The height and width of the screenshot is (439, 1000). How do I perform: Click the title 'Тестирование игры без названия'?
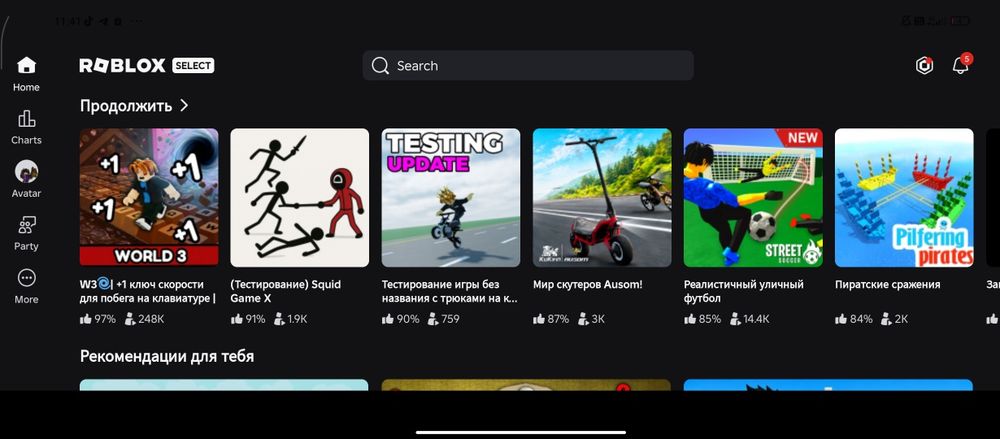pyautogui.click(x=449, y=291)
